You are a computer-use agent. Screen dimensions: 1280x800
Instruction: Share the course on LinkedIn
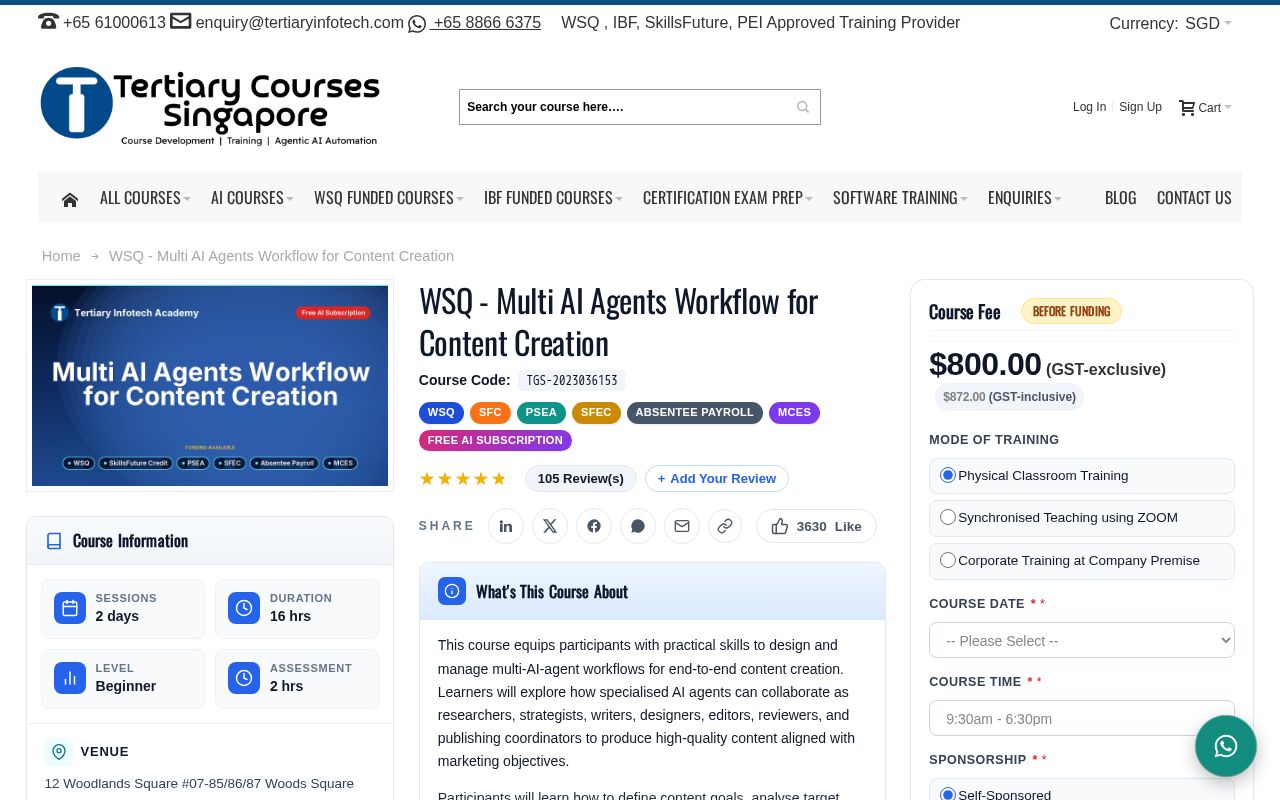click(x=506, y=526)
